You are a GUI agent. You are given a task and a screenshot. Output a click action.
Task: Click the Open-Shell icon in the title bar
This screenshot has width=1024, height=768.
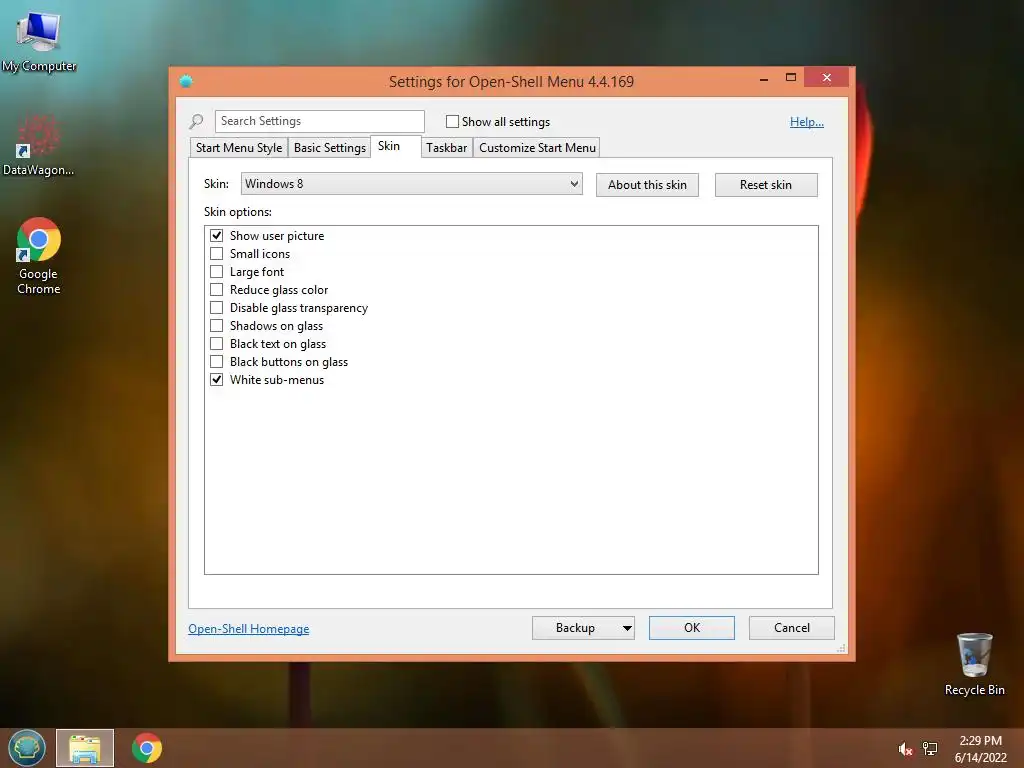coord(186,82)
